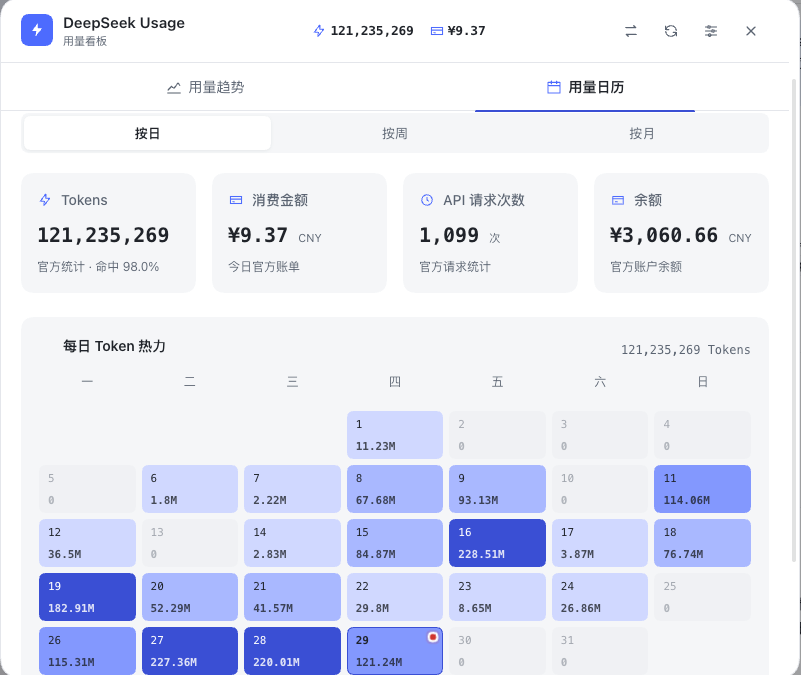The height and width of the screenshot is (675, 801).
Task: Click the 121,235,269 Tokens heatmap total
Action: [686, 350]
